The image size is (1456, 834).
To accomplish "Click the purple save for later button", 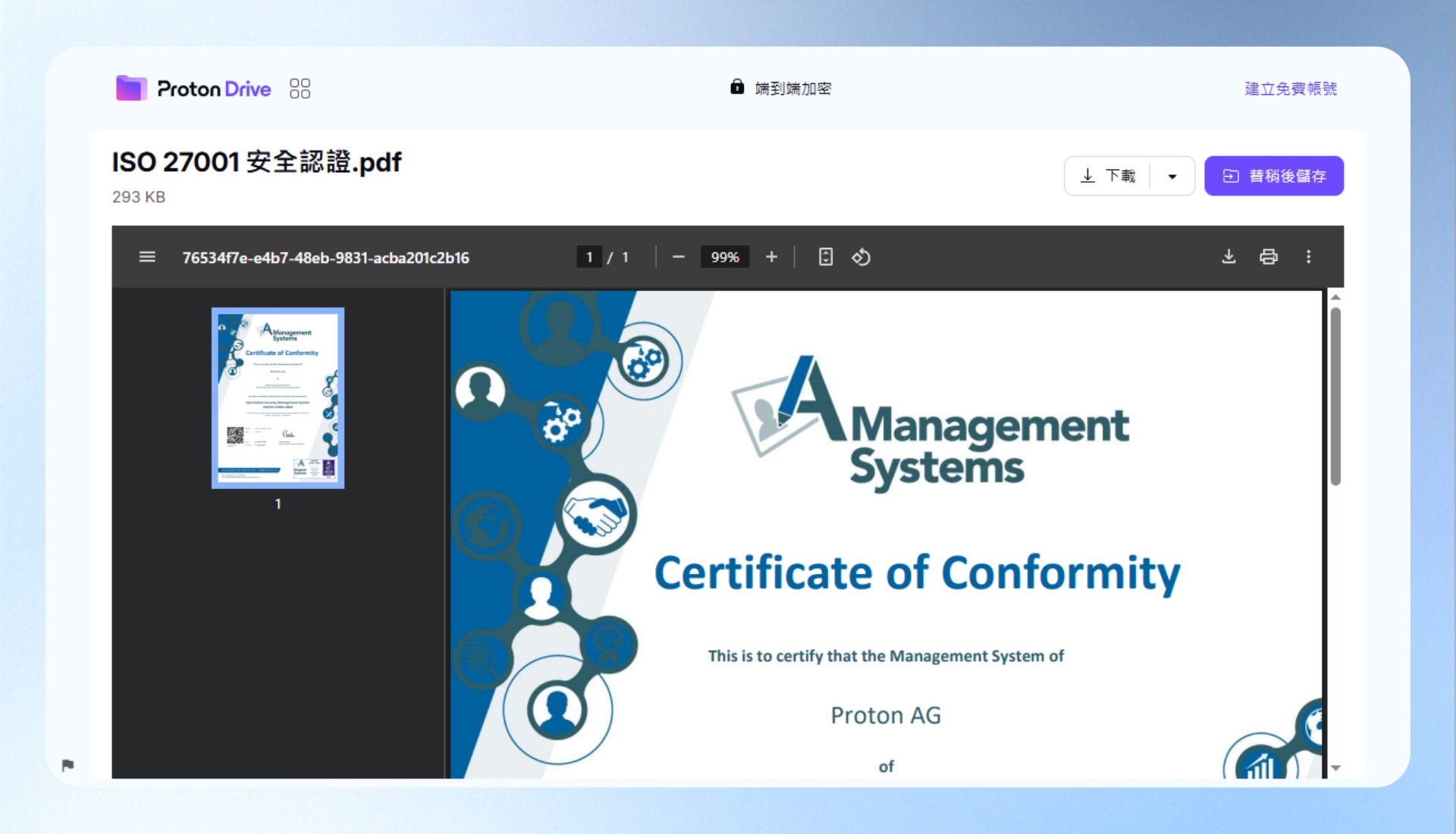I will click(1274, 176).
